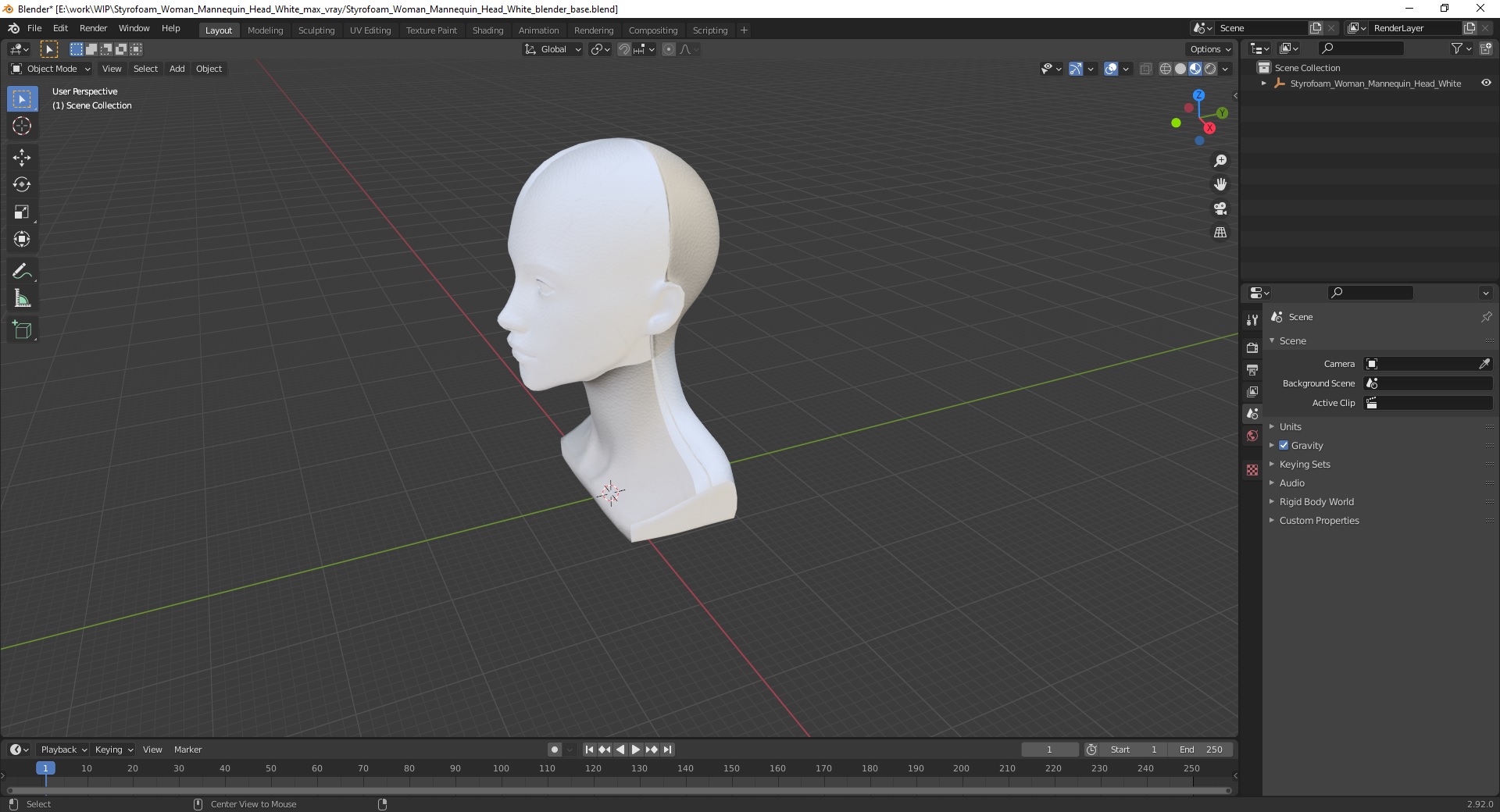The image size is (1500, 812).
Task: Open the Output properties tab
Action: pos(1252,369)
